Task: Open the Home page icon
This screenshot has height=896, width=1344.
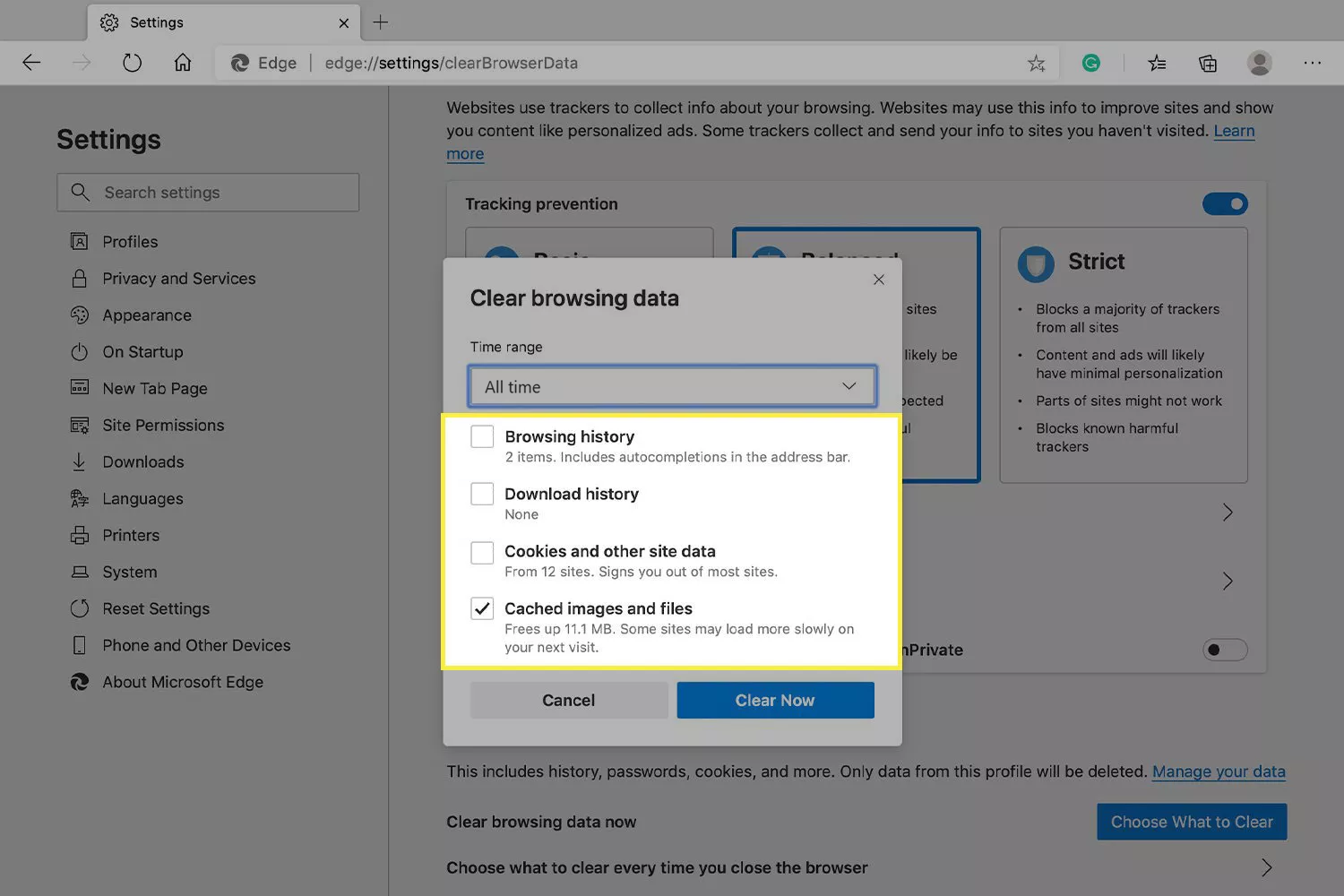Action: click(183, 63)
